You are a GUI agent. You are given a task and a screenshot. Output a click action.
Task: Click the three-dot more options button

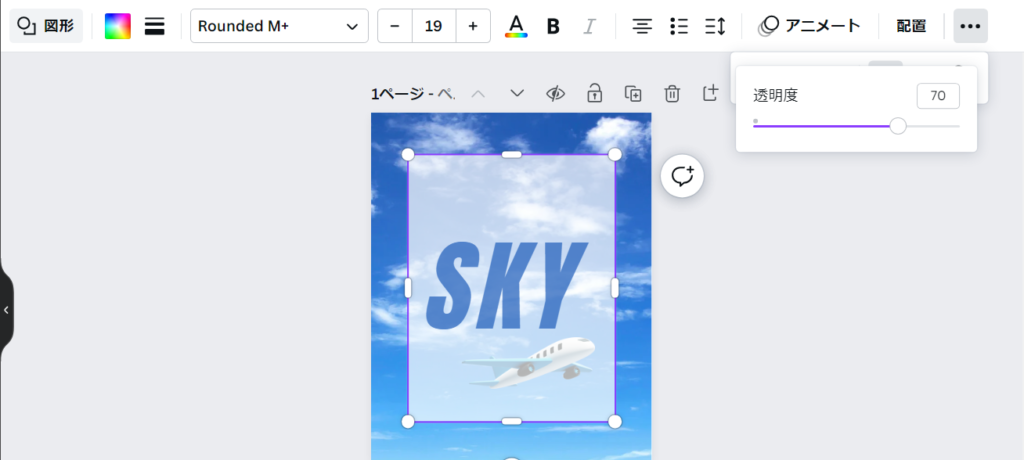click(970, 26)
